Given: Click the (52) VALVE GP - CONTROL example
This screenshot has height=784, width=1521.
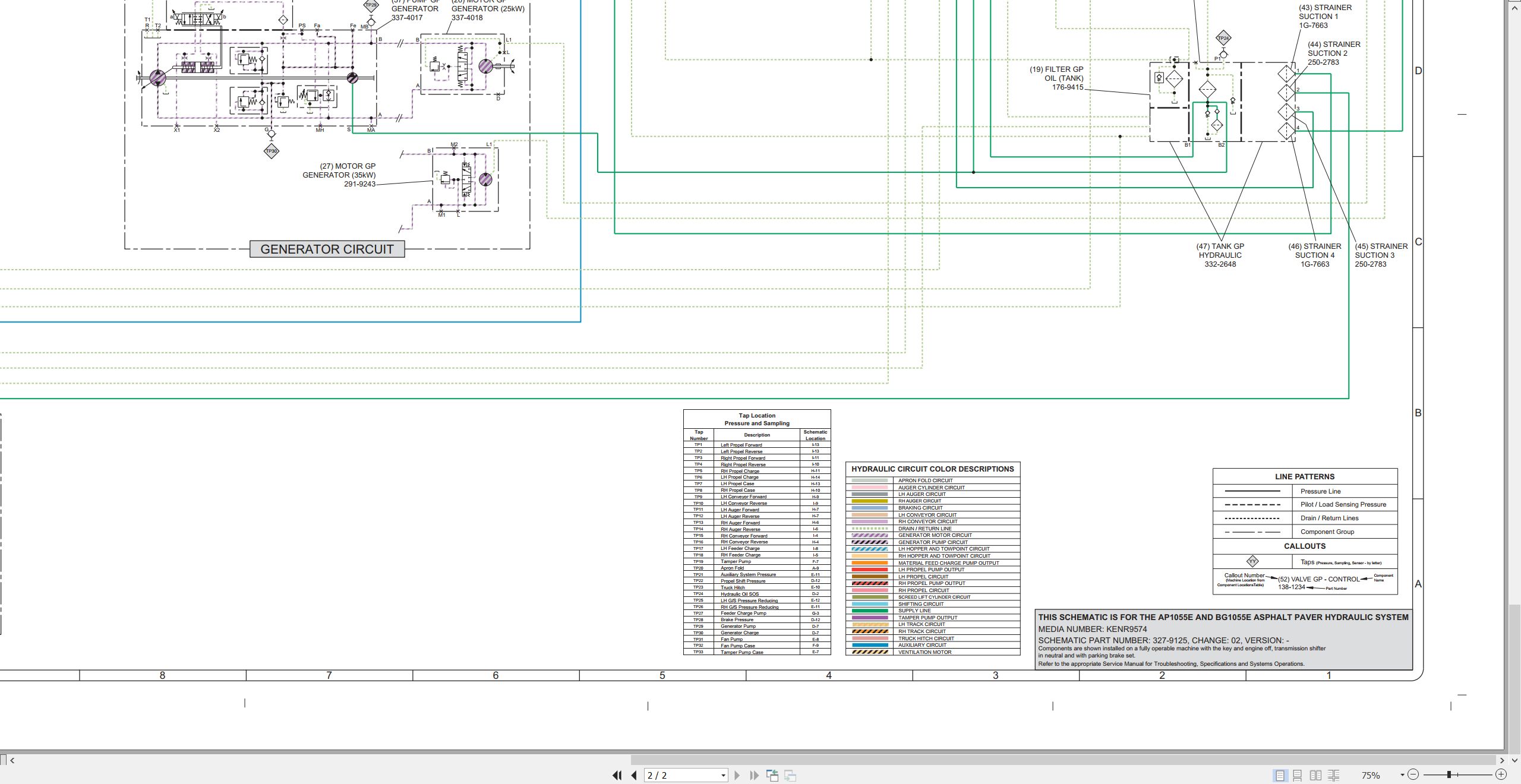Looking at the screenshot, I should point(1318,579).
